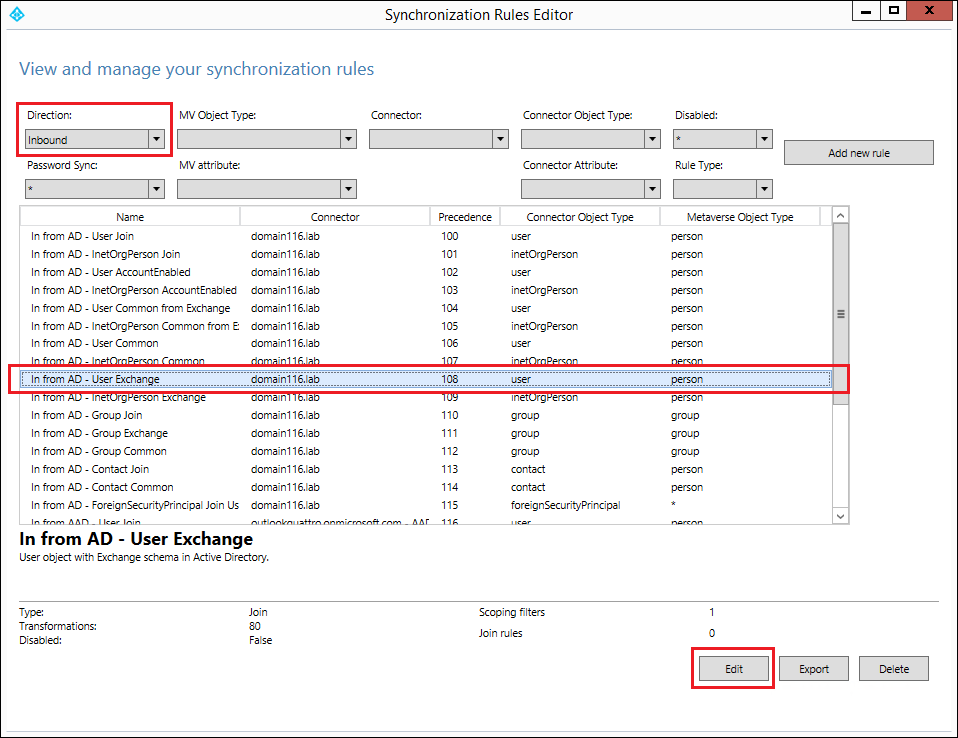Open the MV attribute dropdown
This screenshot has width=958, height=738.
pyautogui.click(x=267, y=189)
